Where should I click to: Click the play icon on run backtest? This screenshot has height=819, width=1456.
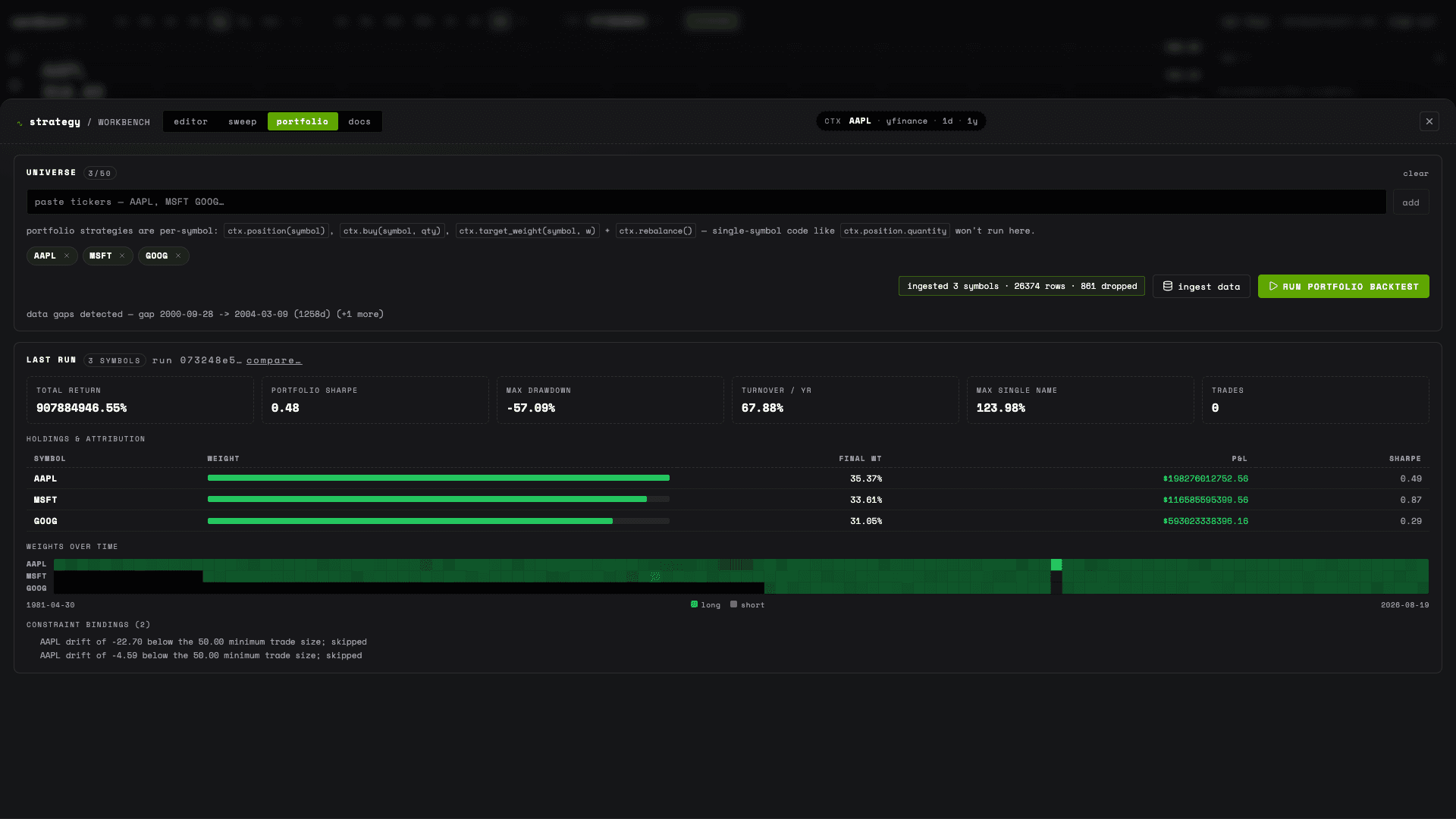click(x=1273, y=286)
